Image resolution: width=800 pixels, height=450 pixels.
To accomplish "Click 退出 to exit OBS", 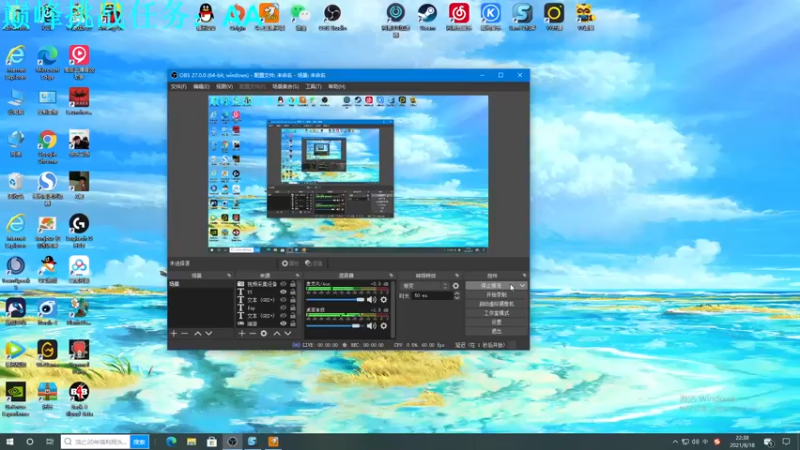I will click(496, 332).
